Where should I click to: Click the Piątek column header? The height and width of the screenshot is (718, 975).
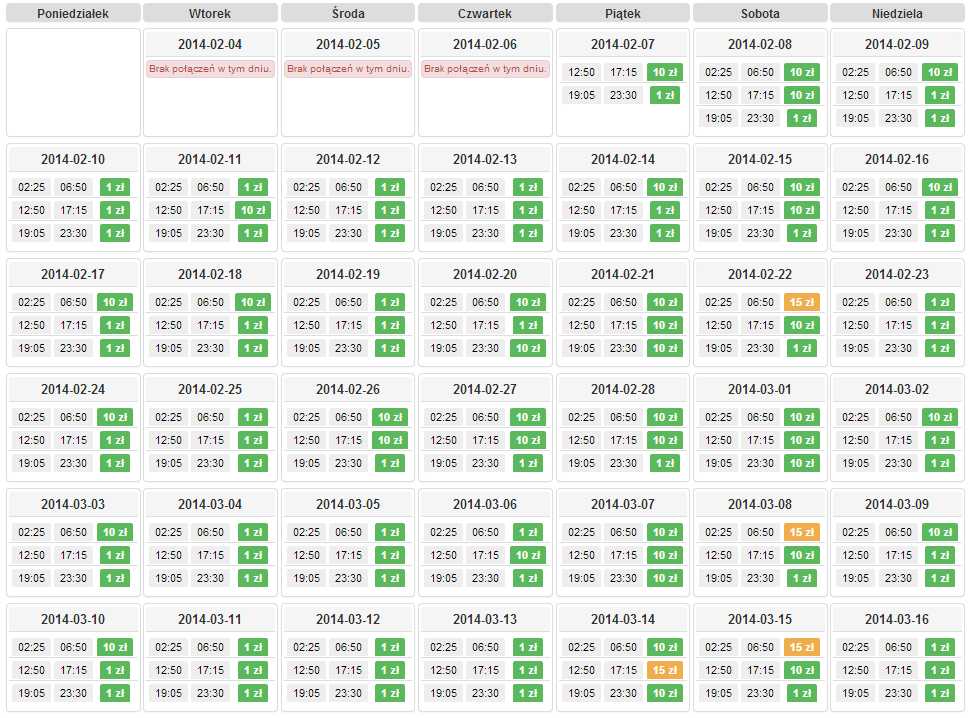pyautogui.click(x=622, y=13)
